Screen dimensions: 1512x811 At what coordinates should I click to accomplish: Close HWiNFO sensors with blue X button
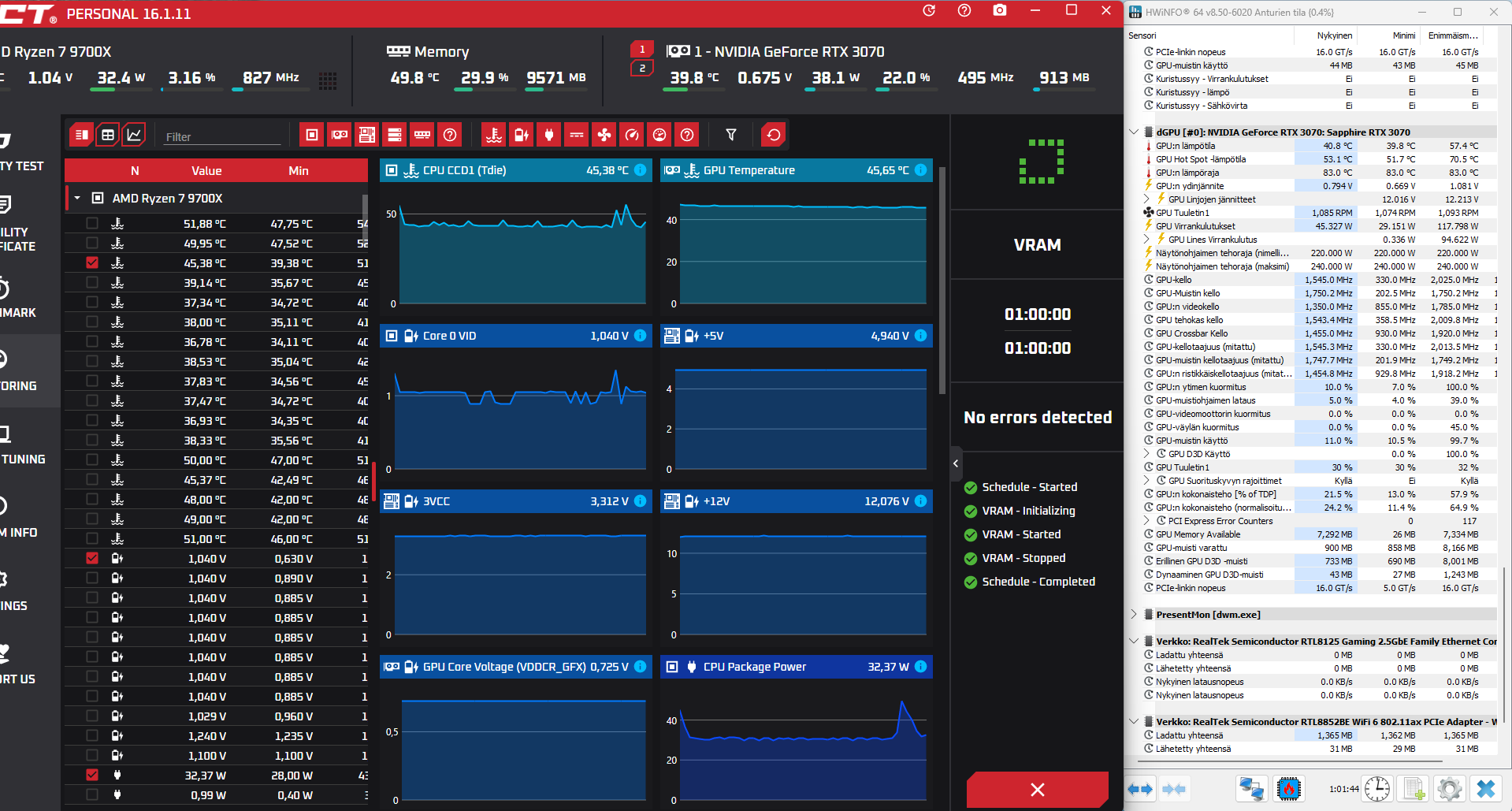point(1486,789)
